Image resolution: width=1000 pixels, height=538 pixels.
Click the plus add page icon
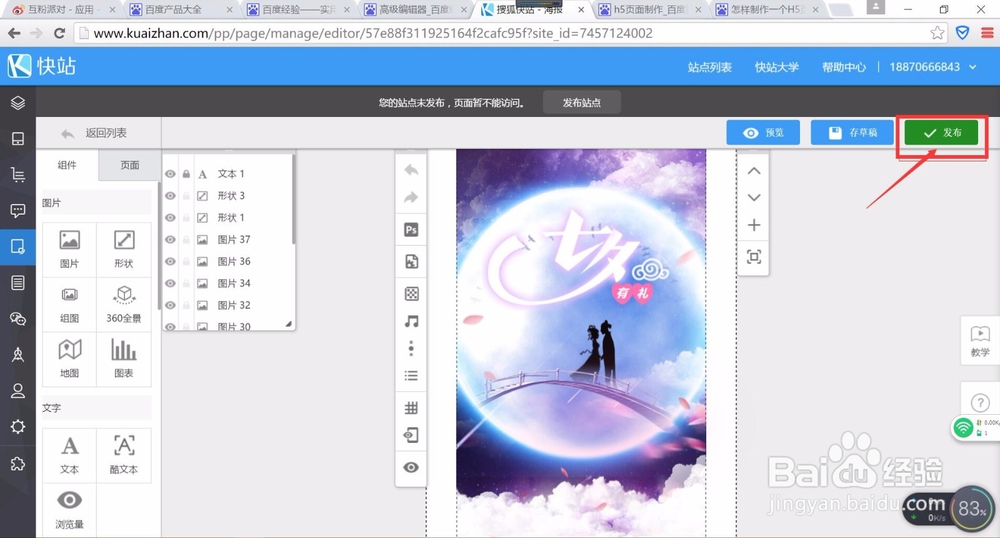point(754,225)
